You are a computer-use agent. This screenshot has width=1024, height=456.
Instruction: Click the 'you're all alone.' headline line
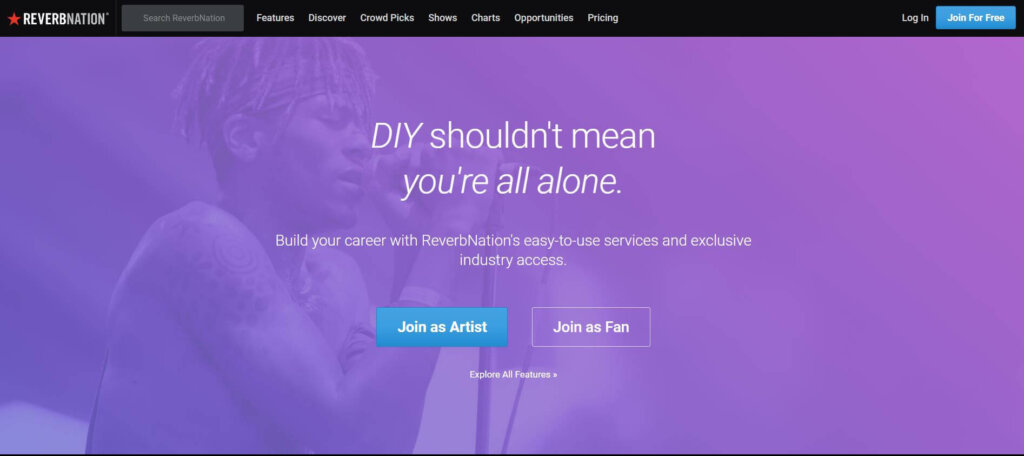coord(513,184)
